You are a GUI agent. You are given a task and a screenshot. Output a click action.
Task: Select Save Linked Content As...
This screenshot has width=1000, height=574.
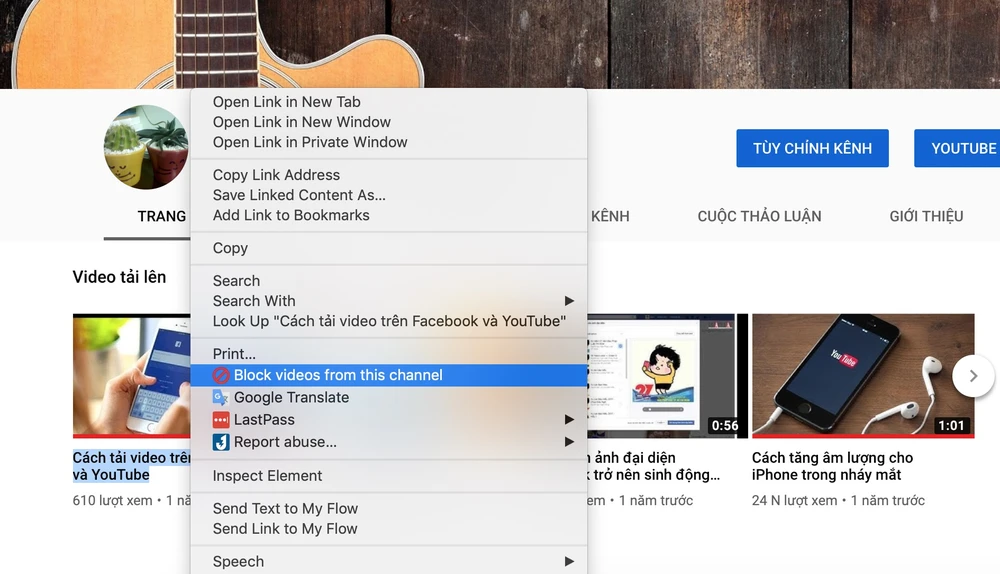tap(388, 195)
